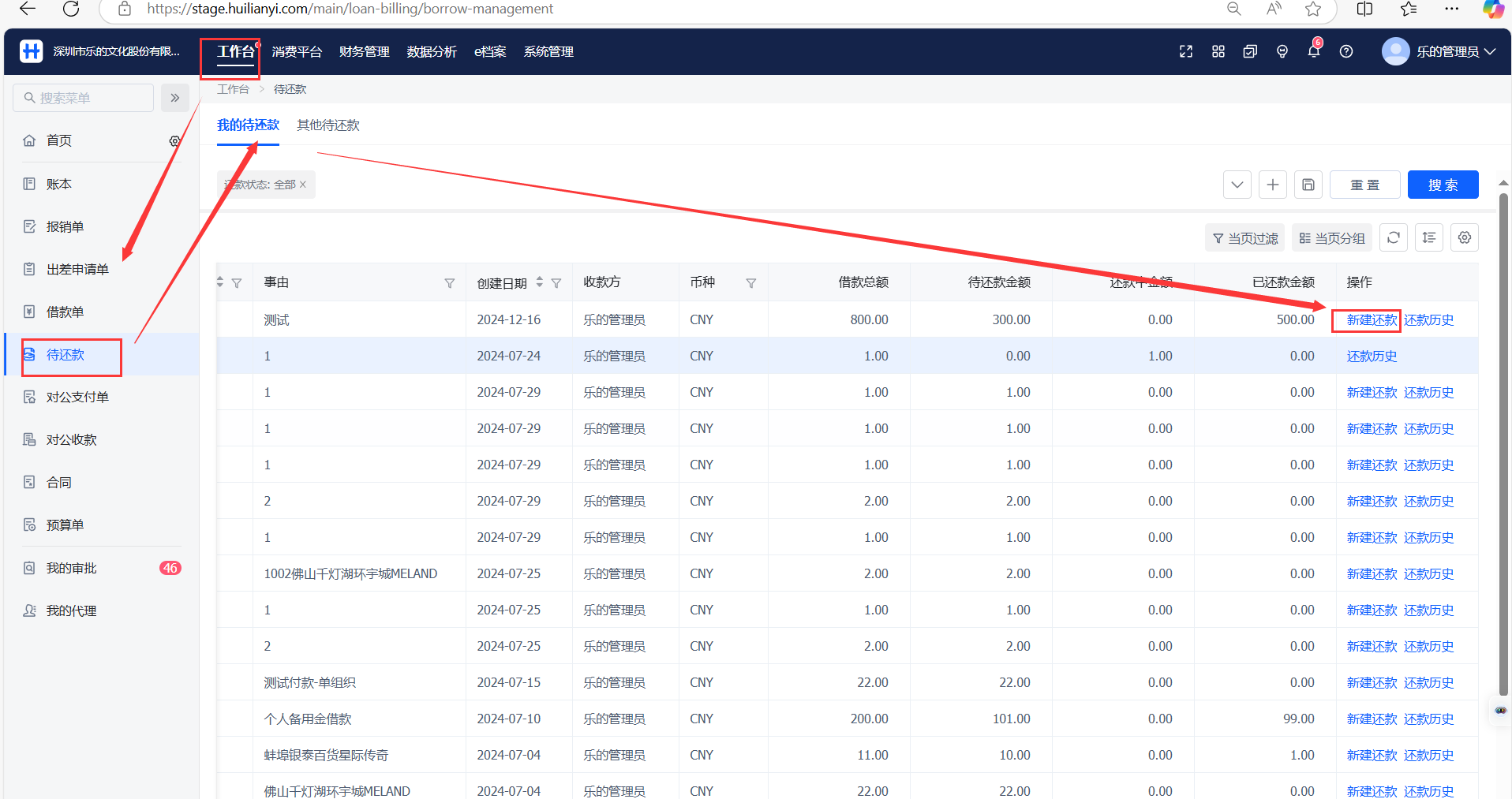Open the e档案 top menu

click(490, 51)
